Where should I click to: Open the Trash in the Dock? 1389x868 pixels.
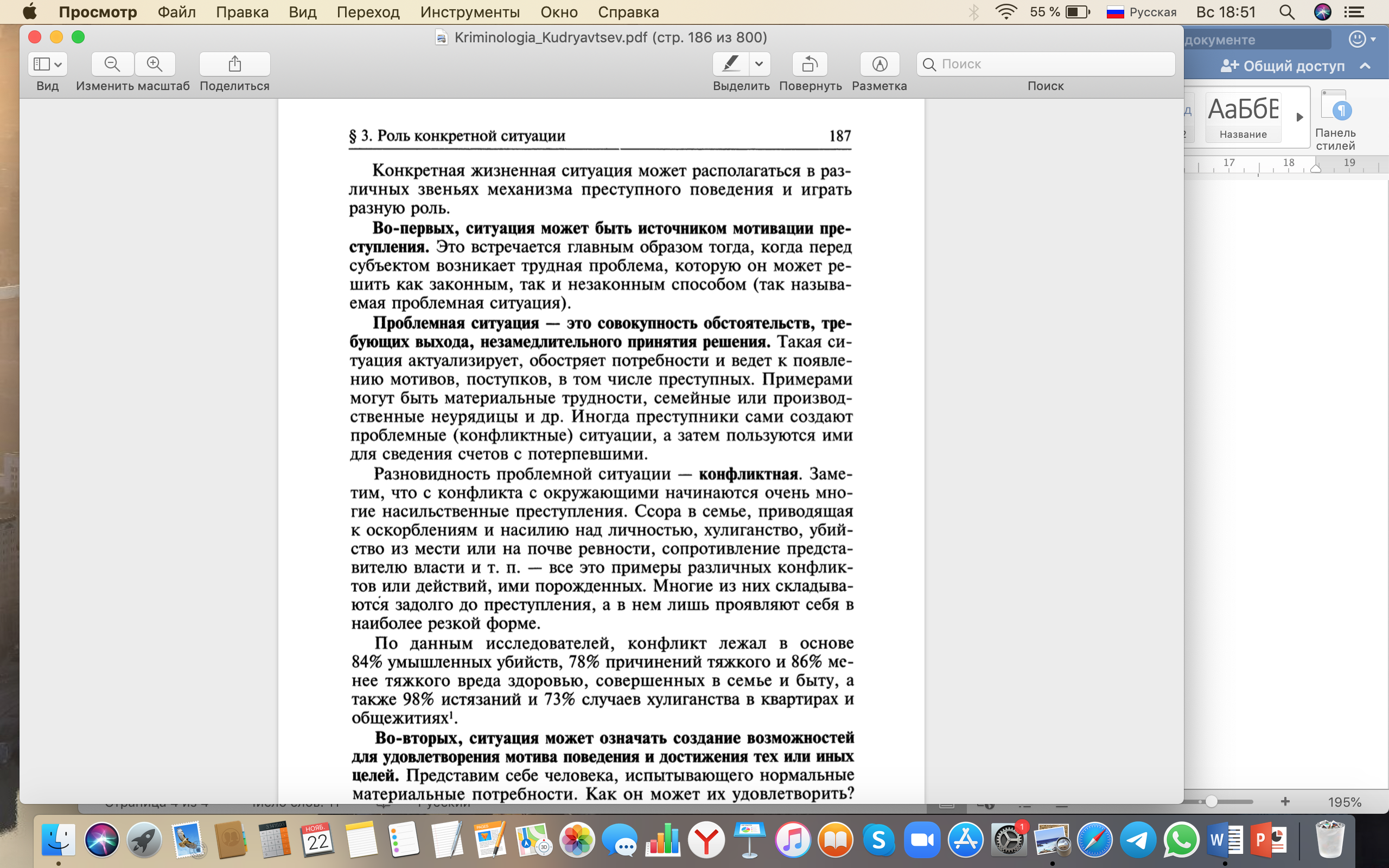pyautogui.click(x=1330, y=840)
